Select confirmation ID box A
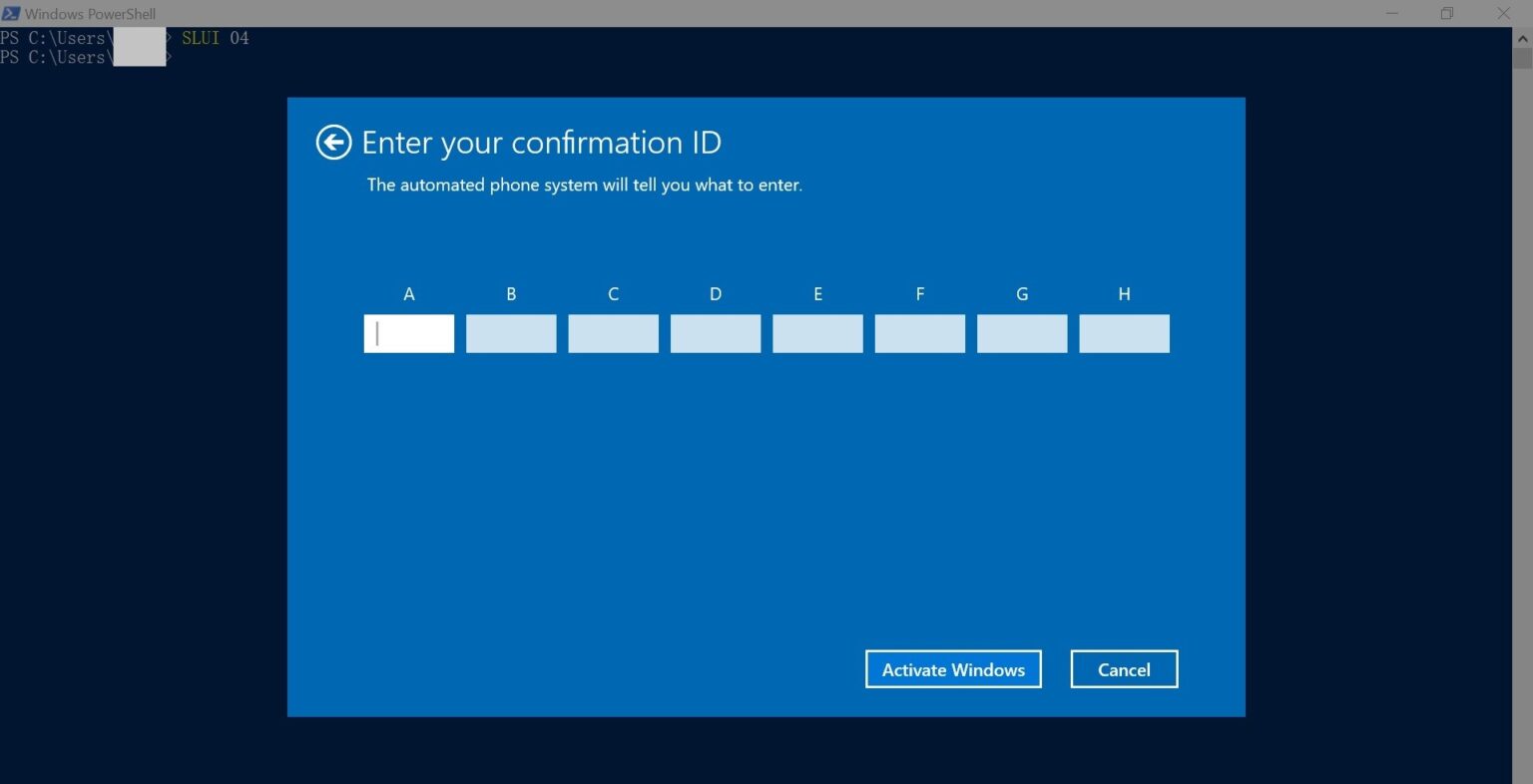The width and height of the screenshot is (1533, 784). point(408,333)
